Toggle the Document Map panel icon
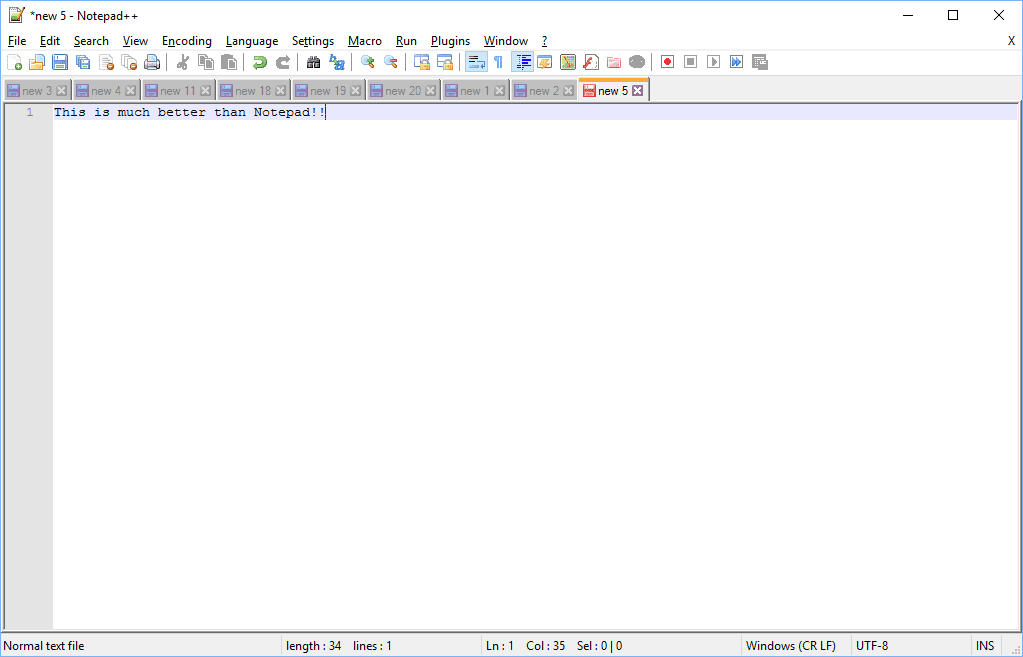Screen dimensions: 1023x657 point(568,62)
